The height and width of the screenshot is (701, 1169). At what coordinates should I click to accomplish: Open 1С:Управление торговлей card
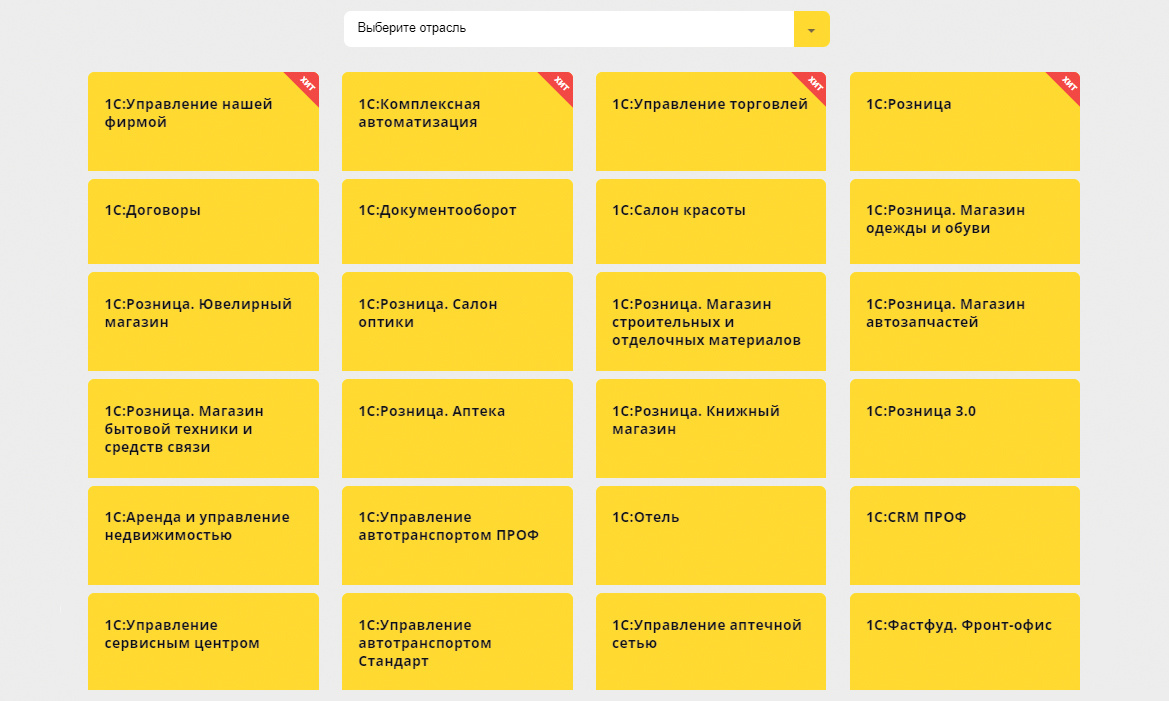pyautogui.click(x=710, y=122)
